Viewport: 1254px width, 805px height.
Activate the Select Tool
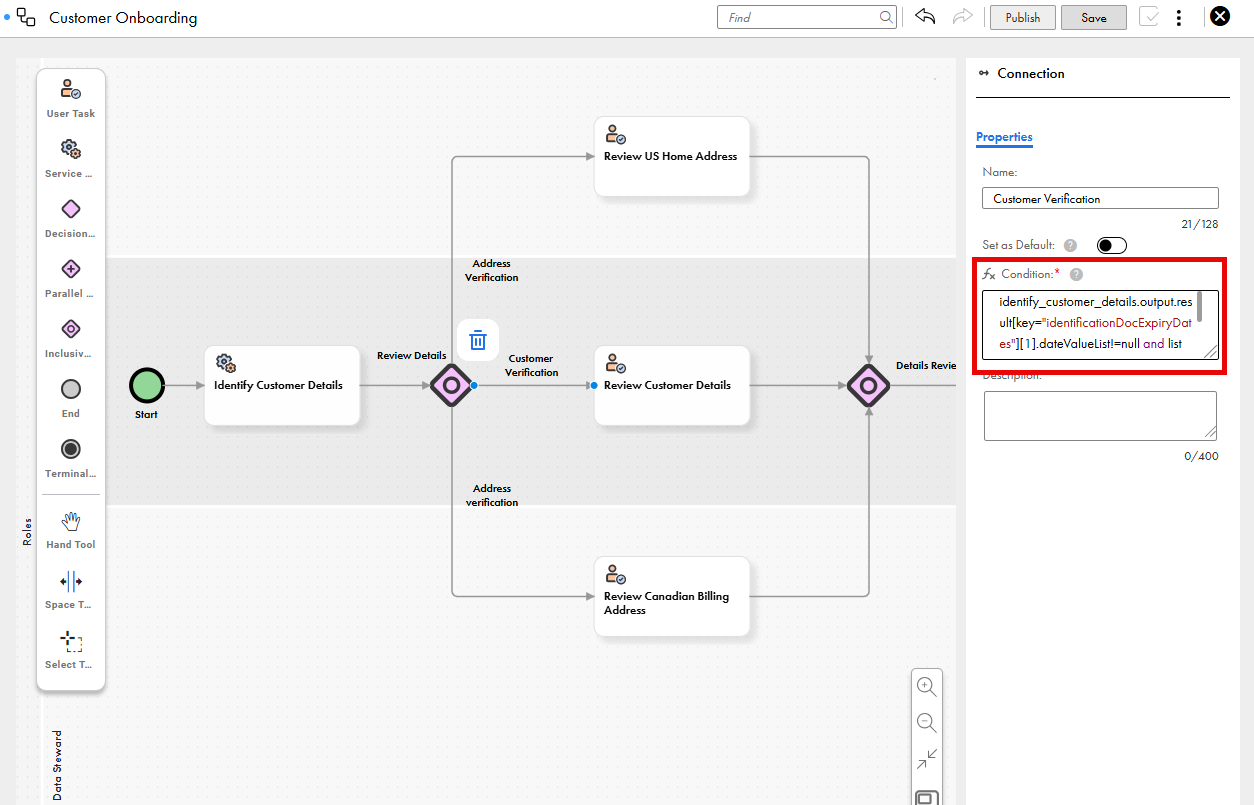70,650
